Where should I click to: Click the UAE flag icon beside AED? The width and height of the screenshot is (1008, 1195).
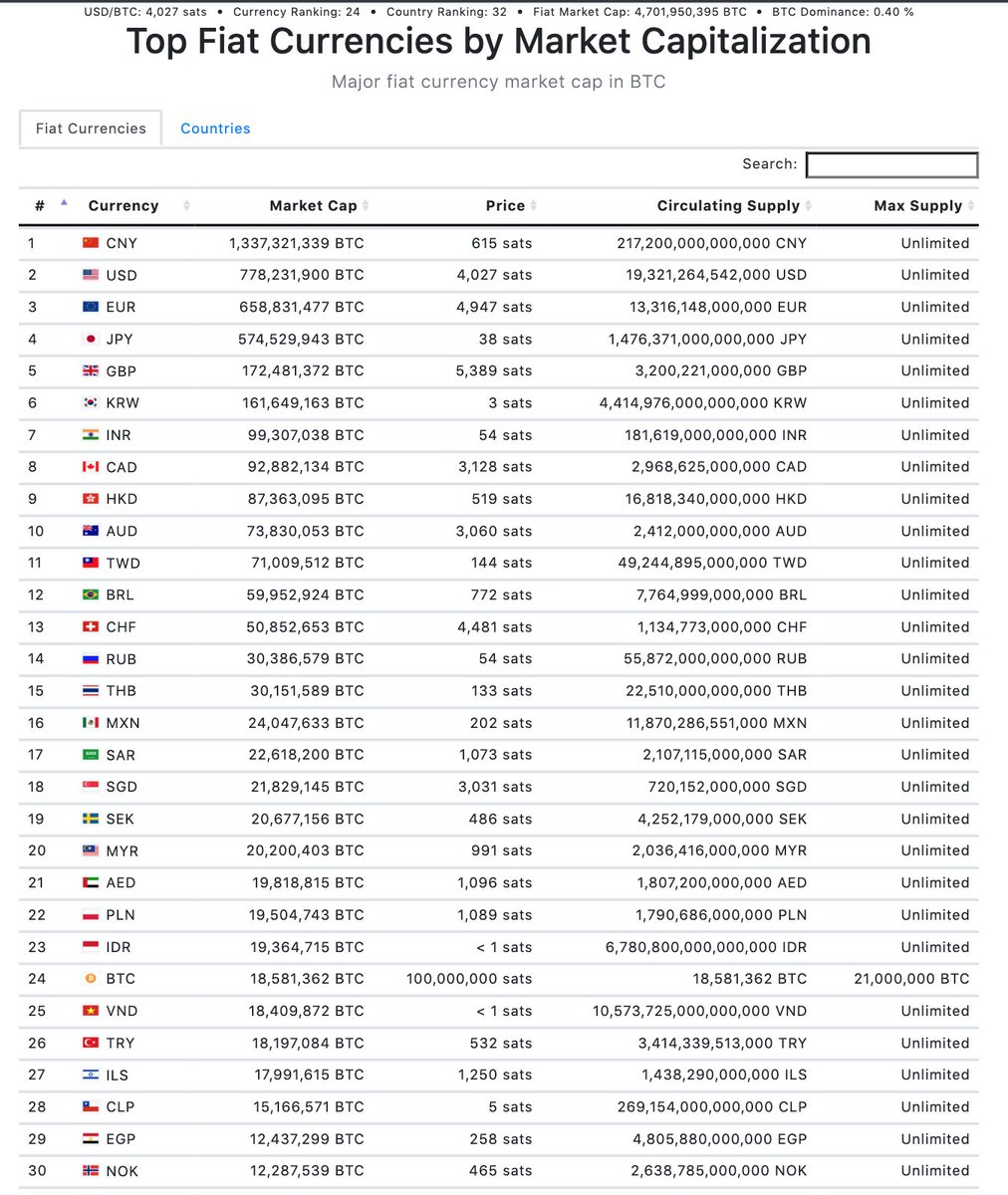(x=91, y=883)
